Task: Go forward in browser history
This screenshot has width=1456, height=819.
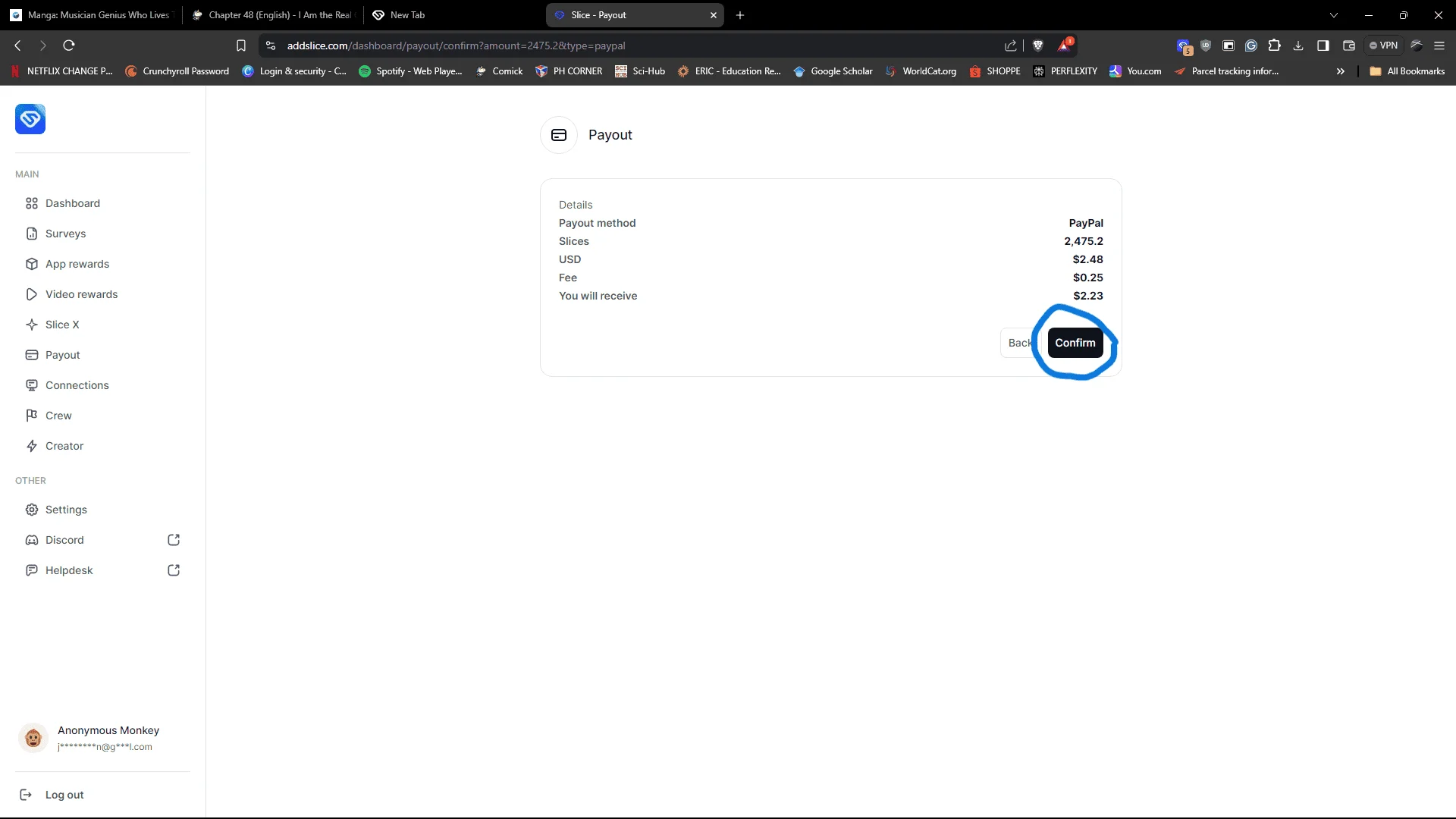Action: pos(43,45)
